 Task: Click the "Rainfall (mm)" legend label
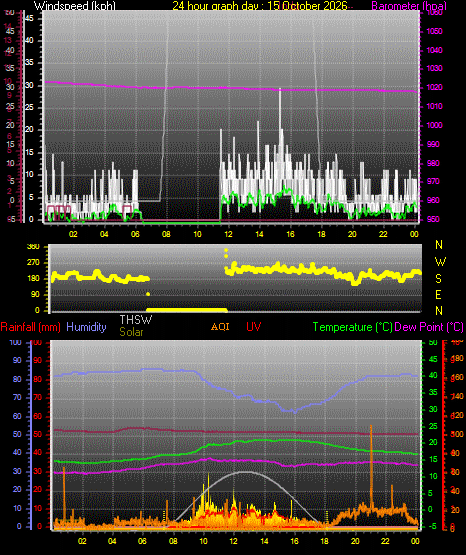tap(30, 327)
